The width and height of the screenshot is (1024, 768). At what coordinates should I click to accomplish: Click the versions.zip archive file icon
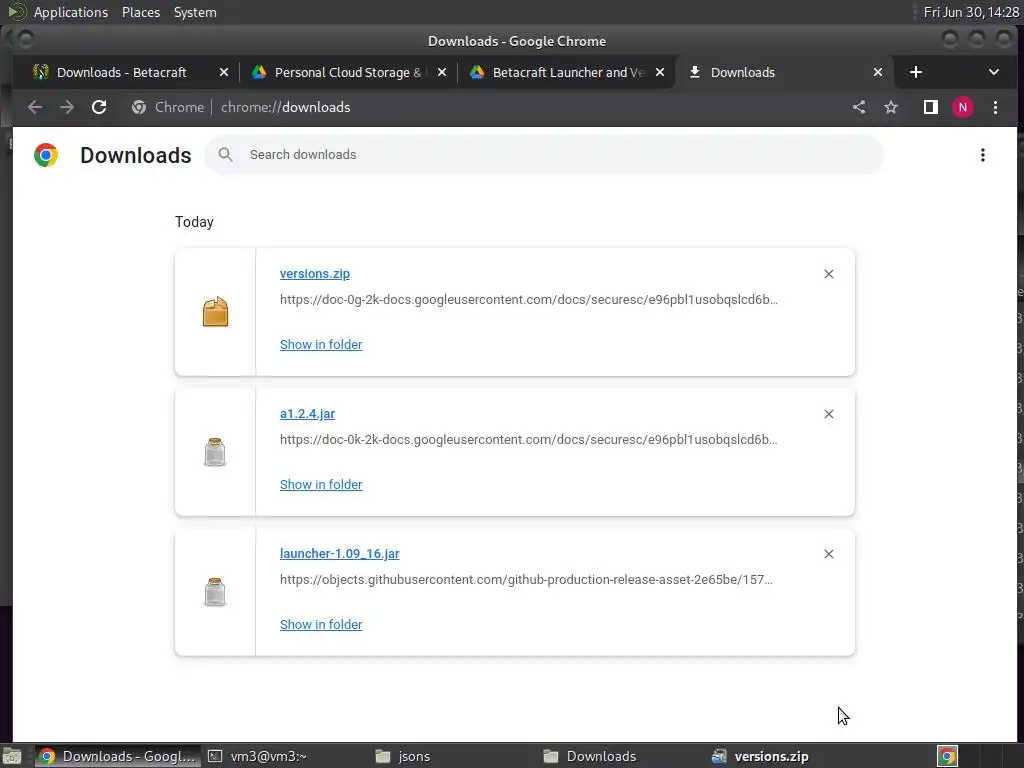point(215,312)
